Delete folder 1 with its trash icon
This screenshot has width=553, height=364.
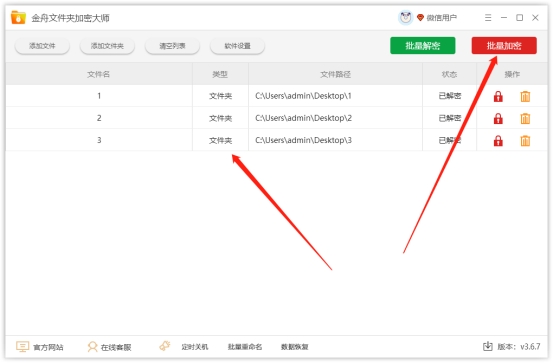point(525,96)
